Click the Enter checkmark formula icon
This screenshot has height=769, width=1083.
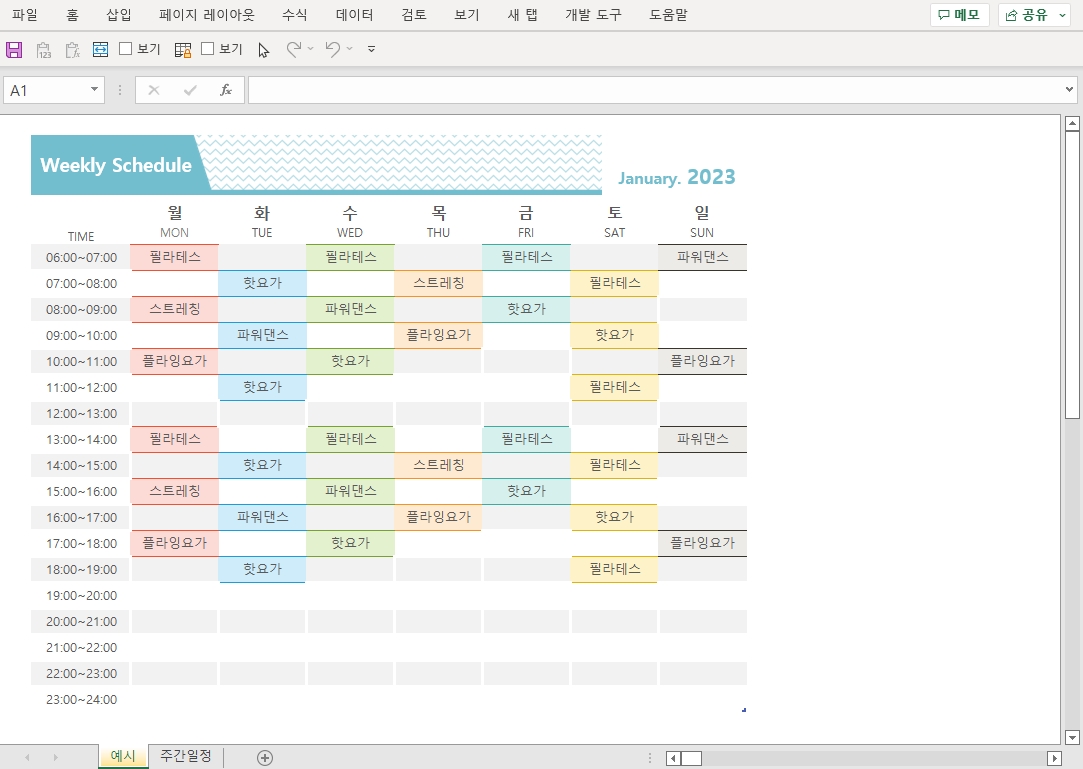(190, 91)
